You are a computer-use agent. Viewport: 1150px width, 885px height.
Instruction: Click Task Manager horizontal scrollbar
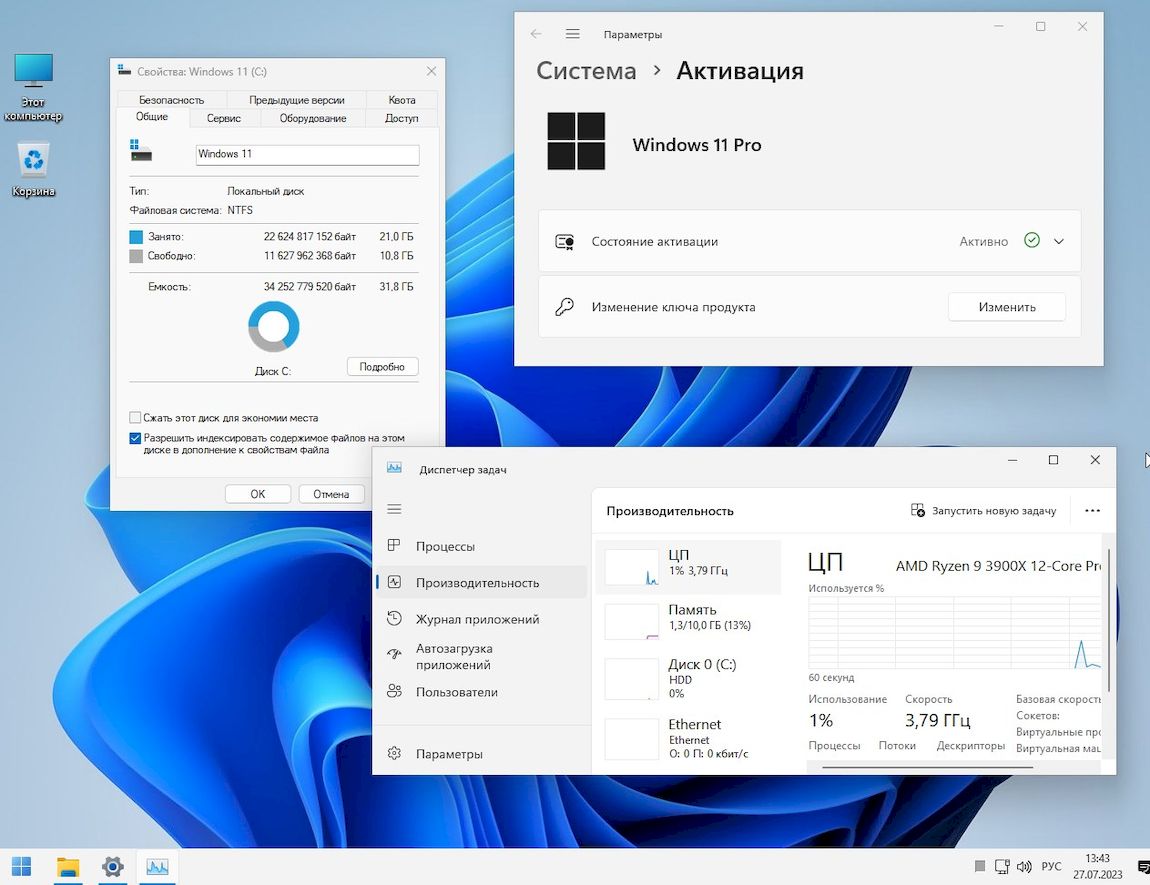(x=927, y=767)
